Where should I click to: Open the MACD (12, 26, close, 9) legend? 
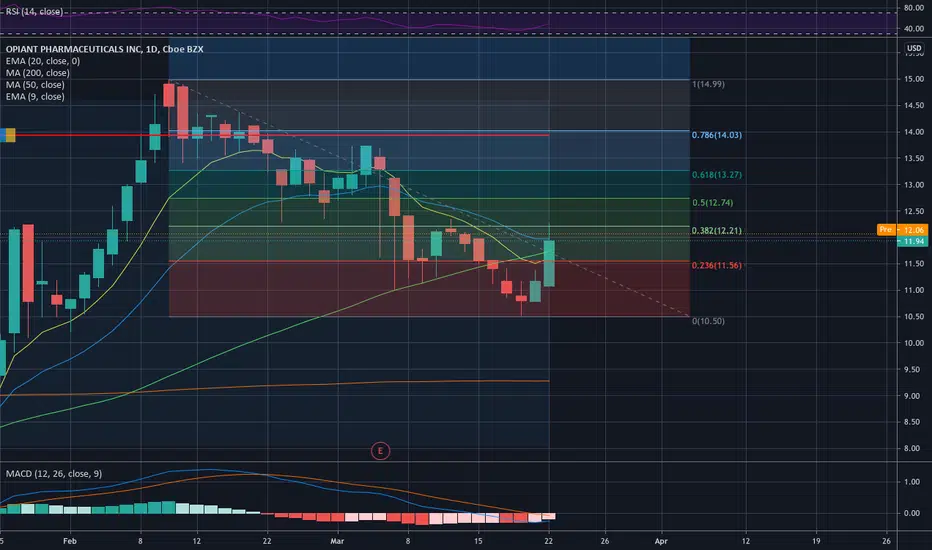point(53,474)
